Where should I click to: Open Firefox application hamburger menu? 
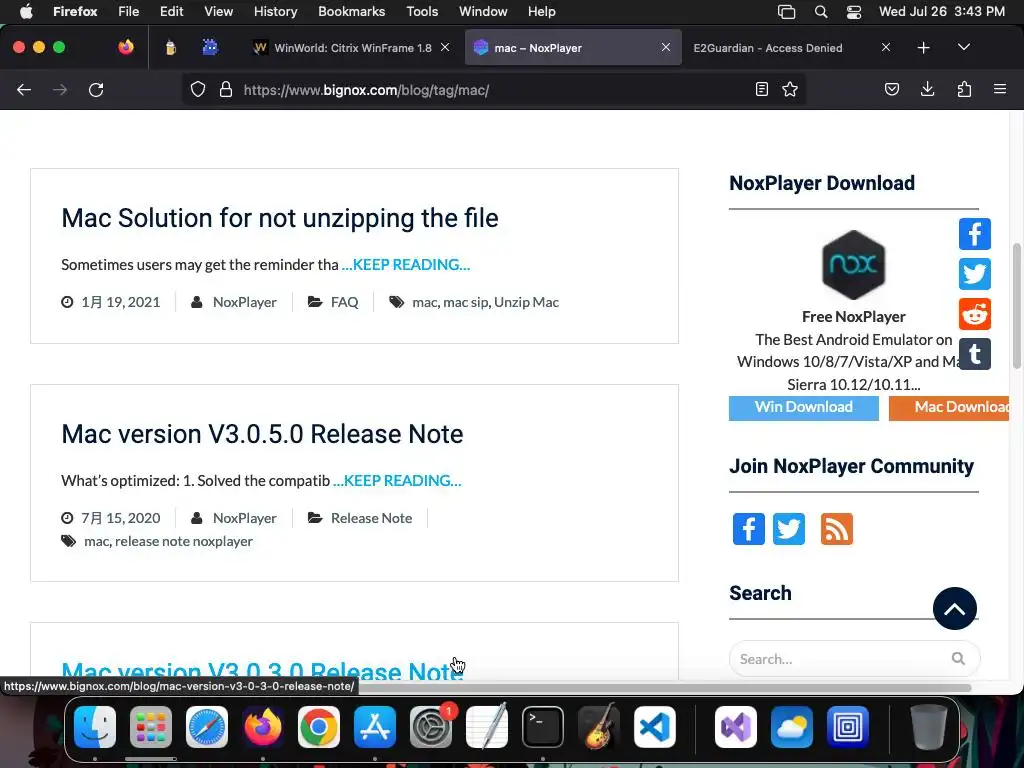1000,89
